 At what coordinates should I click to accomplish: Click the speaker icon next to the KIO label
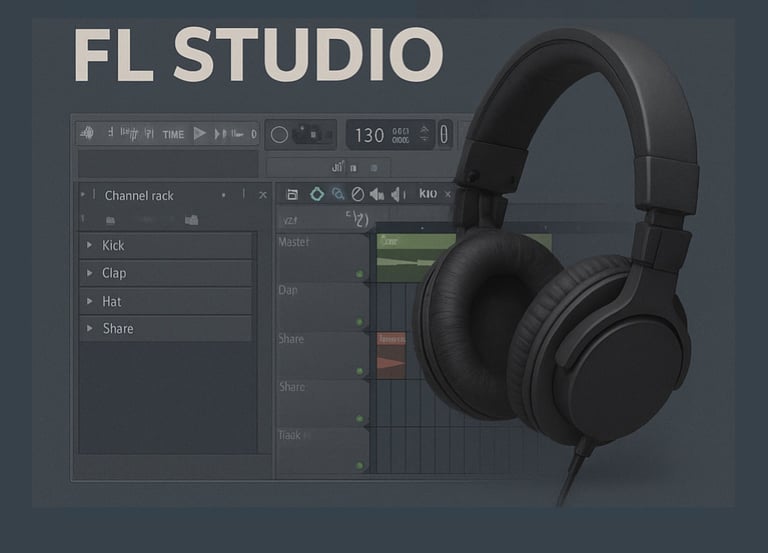(x=398, y=194)
